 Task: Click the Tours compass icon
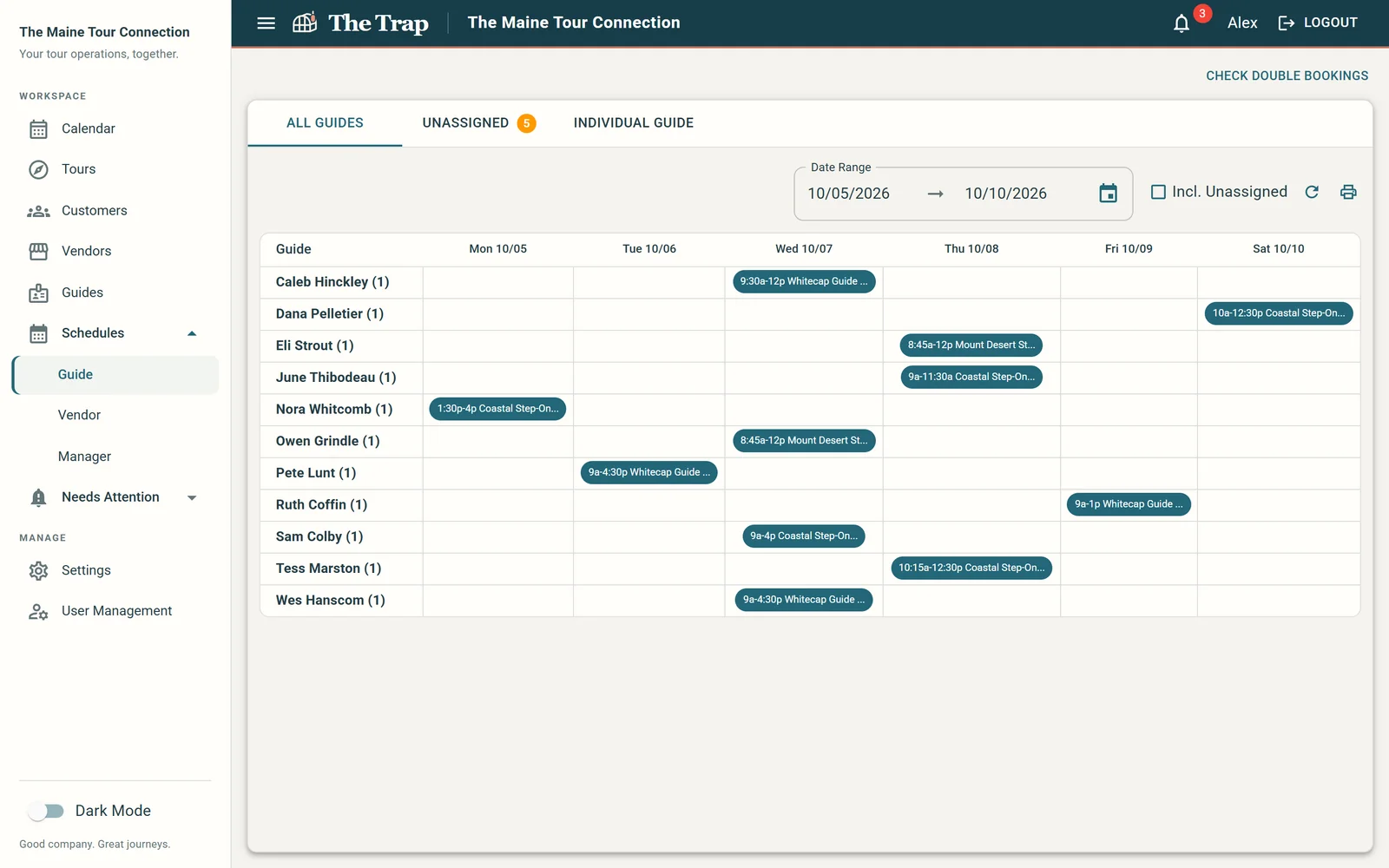[38, 169]
